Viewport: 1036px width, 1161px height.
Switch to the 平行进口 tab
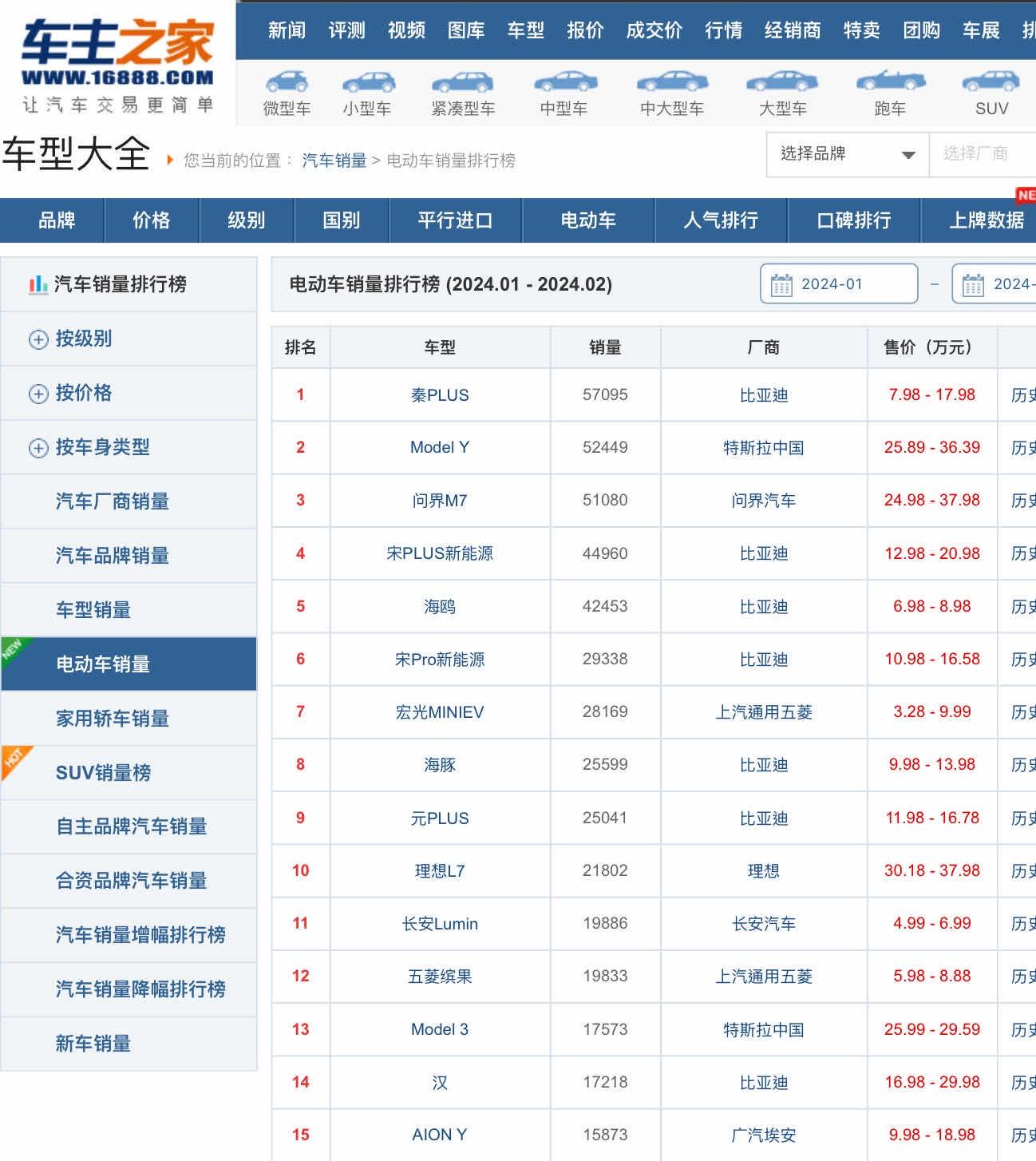pyautogui.click(x=455, y=220)
